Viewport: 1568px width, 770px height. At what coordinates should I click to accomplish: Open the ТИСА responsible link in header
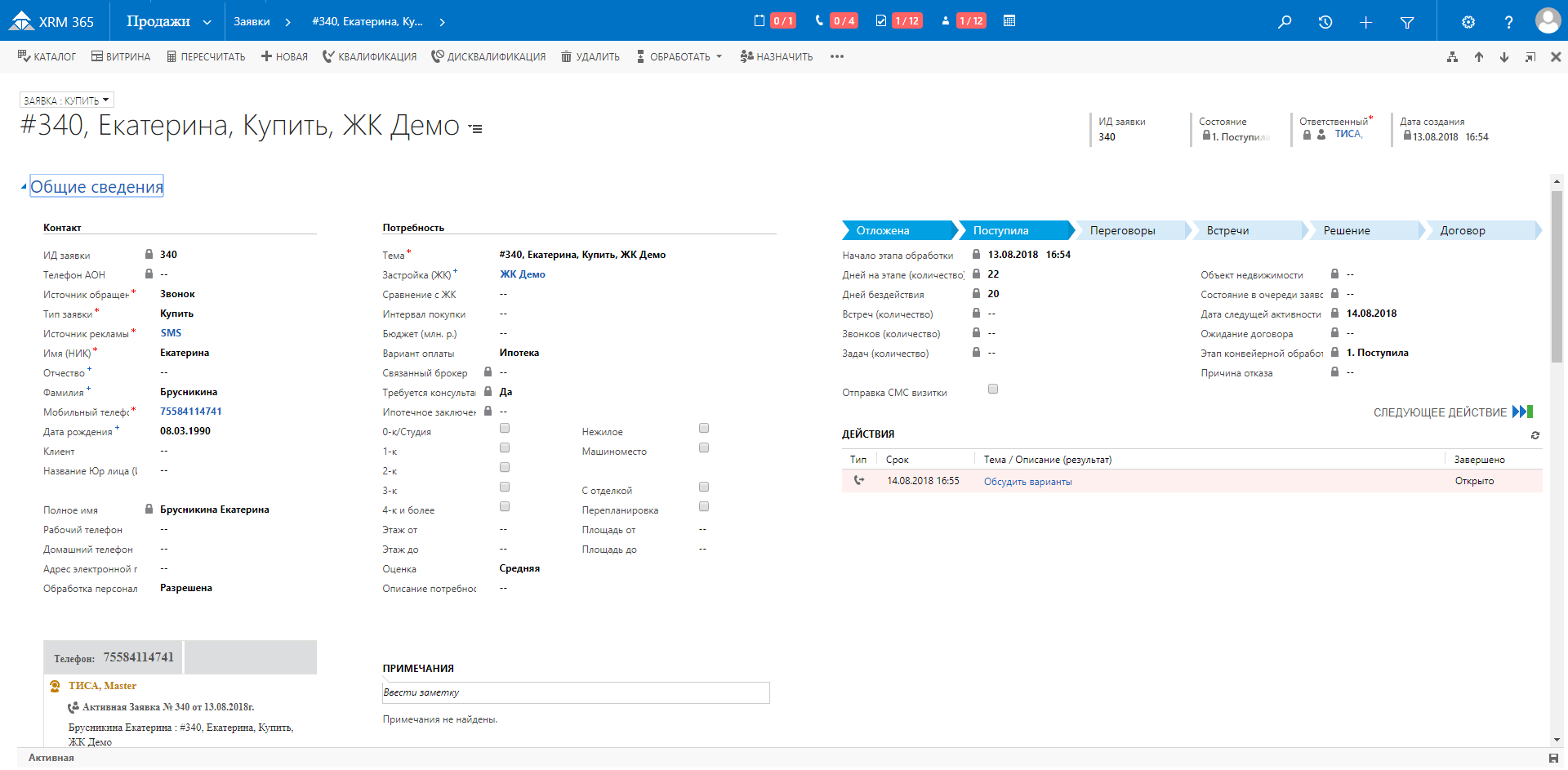(x=1348, y=134)
